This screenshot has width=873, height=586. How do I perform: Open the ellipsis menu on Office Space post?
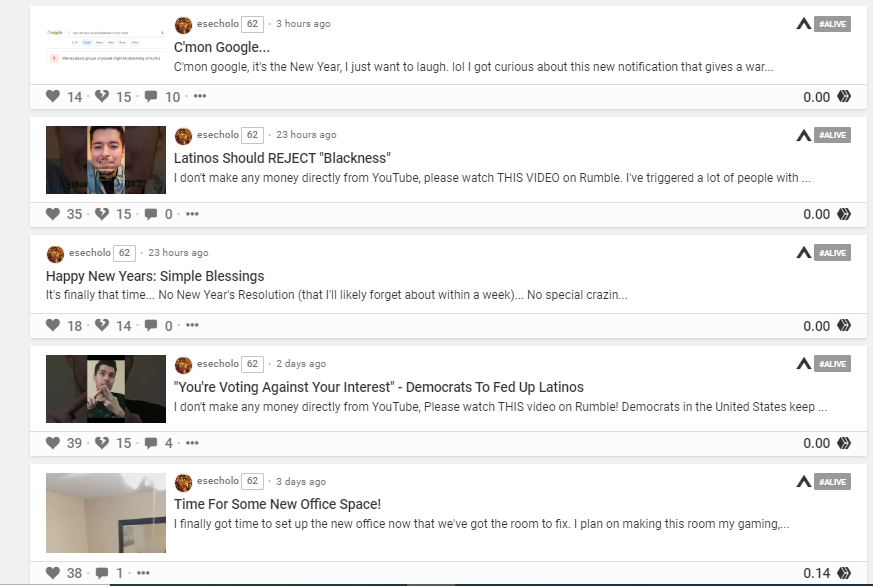pos(143,573)
